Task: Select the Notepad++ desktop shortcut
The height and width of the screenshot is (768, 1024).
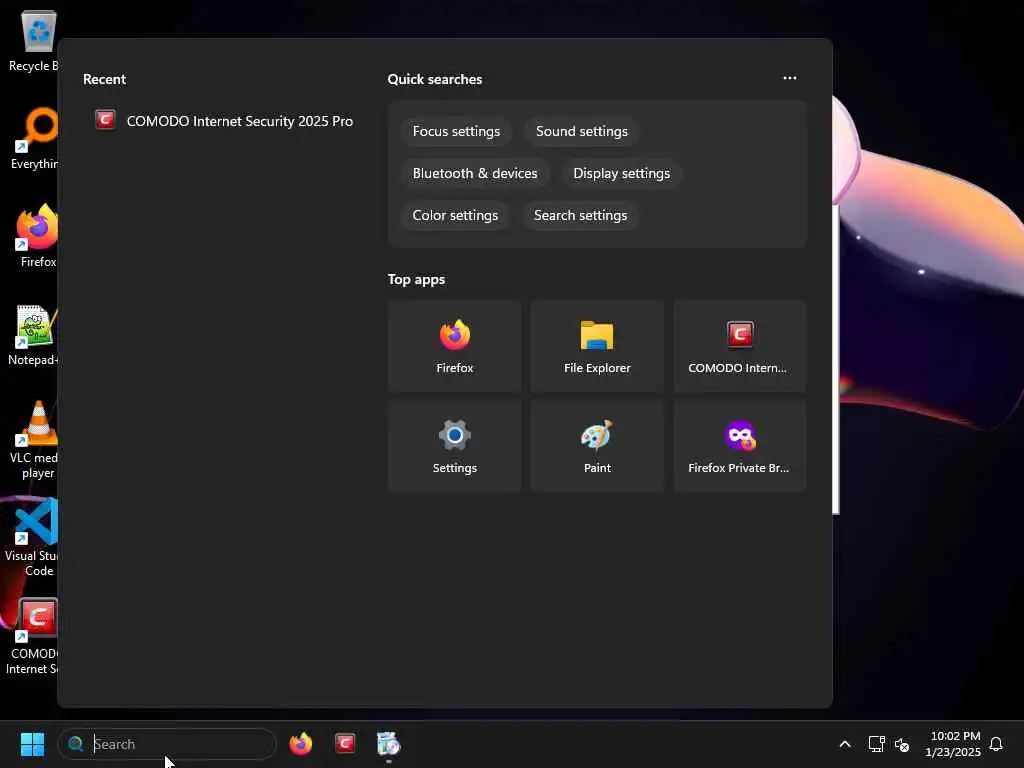Action: pyautogui.click(x=33, y=335)
